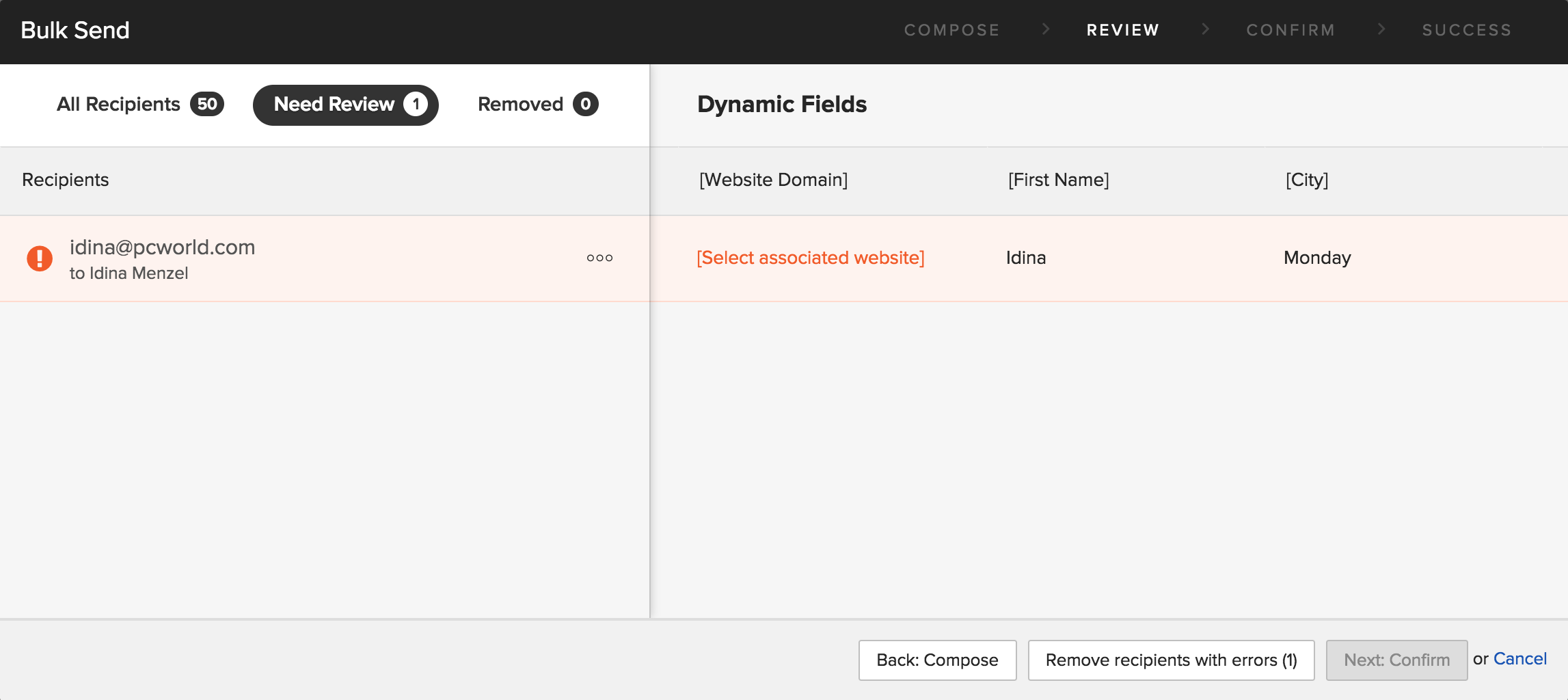The width and height of the screenshot is (1568, 700).
Task: Click the 1 count badge on Need Review
Action: [x=416, y=104]
